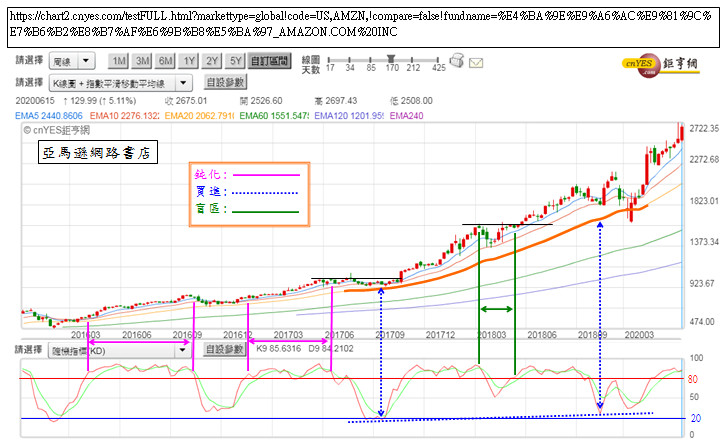Click the URL text box
The height and width of the screenshot is (446, 728).
point(364,27)
